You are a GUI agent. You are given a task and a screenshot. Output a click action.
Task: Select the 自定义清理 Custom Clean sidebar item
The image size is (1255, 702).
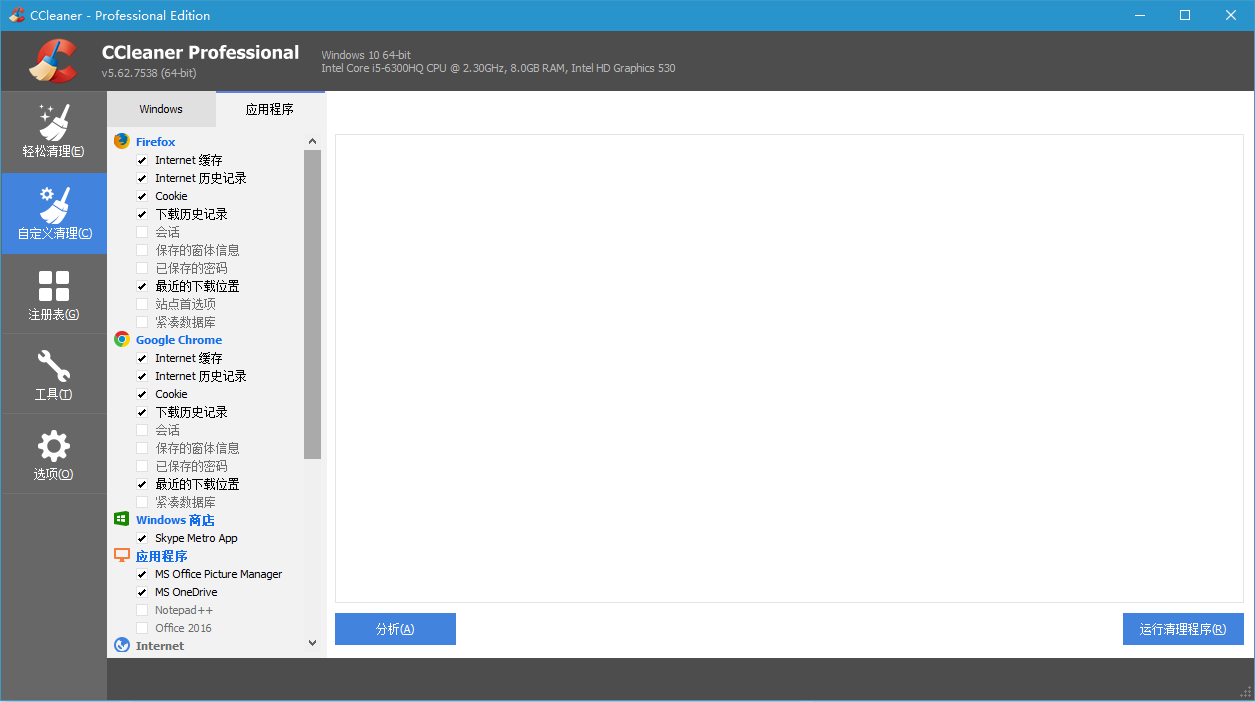53,213
